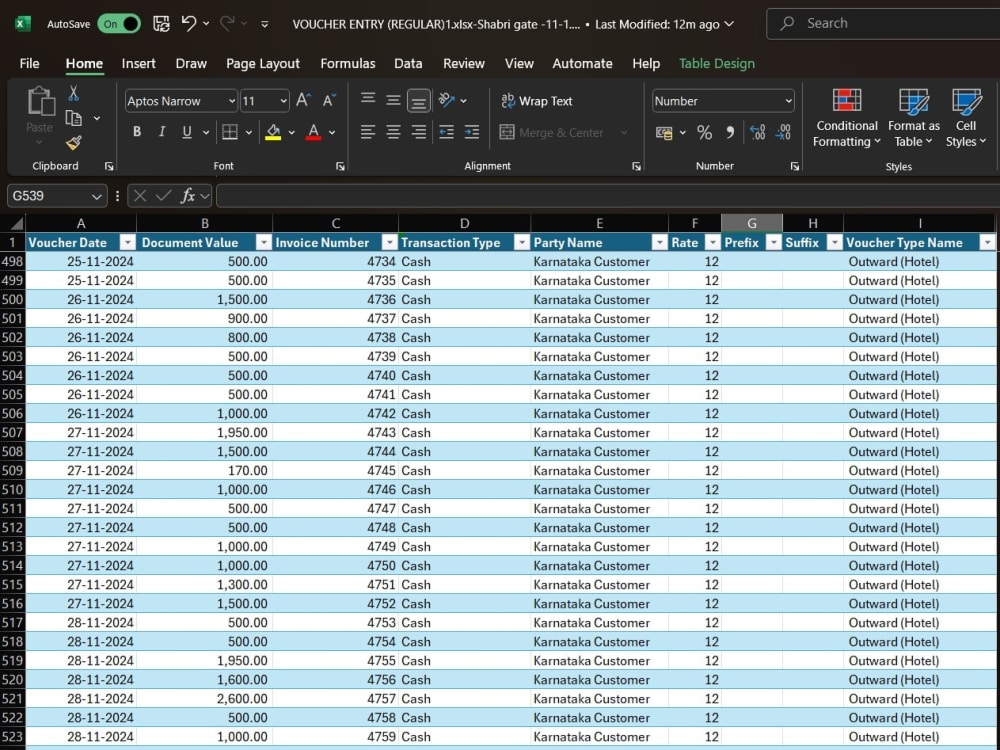
Task: Click the Percent Style icon
Action: click(704, 132)
